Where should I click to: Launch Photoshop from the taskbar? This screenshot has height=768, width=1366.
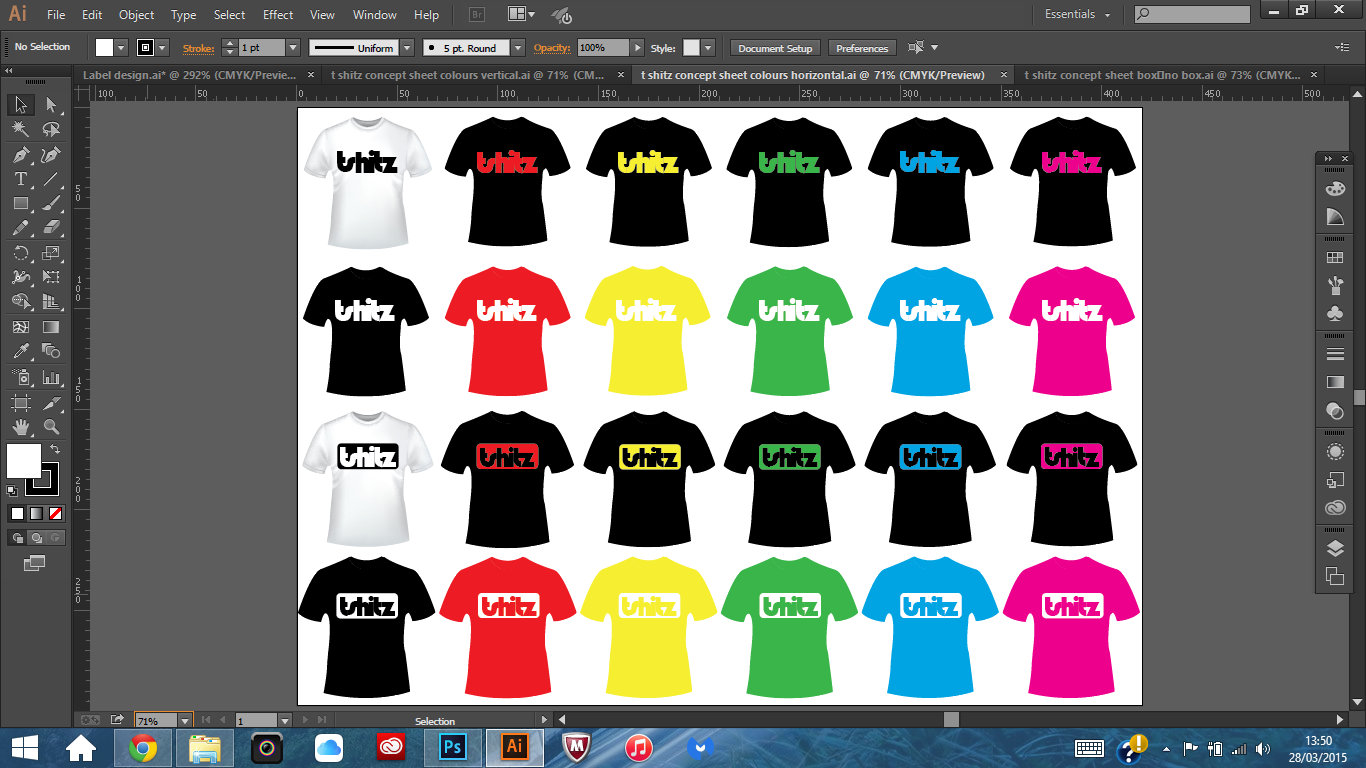point(453,747)
